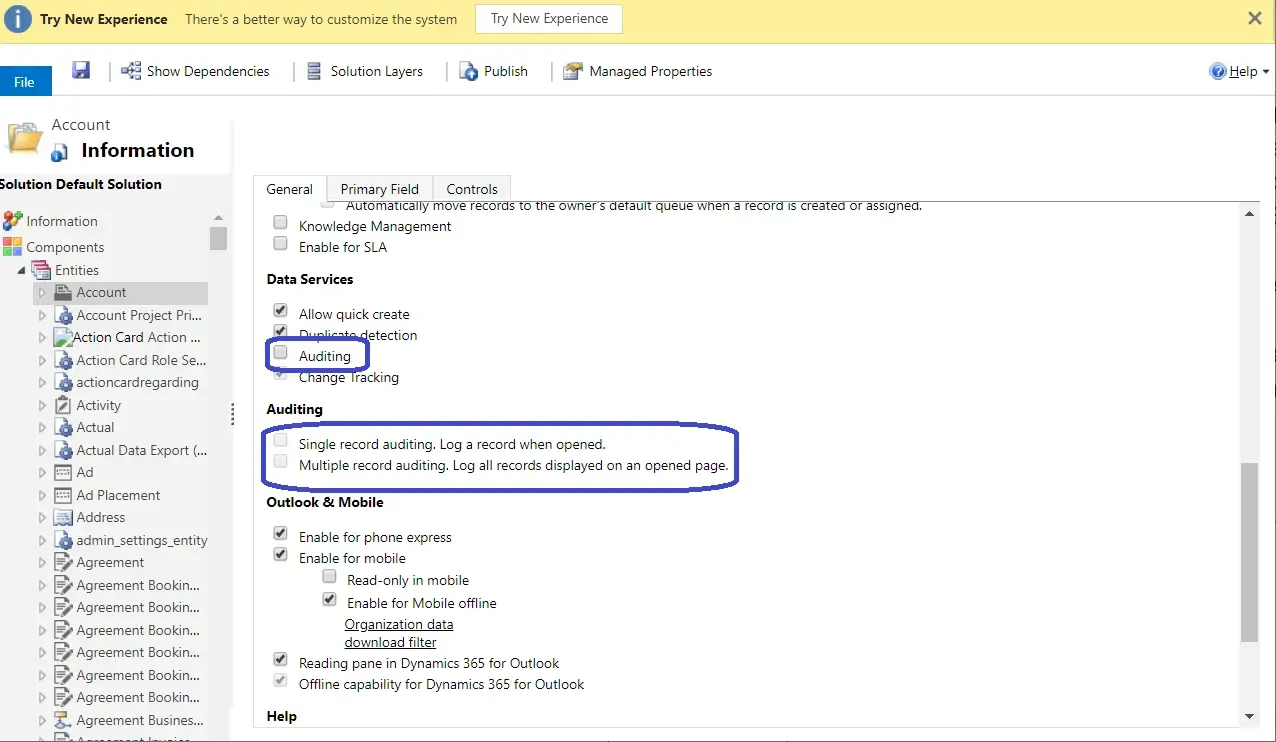
Task: Toggle the Enable for mobile checkbox
Action: (x=280, y=556)
